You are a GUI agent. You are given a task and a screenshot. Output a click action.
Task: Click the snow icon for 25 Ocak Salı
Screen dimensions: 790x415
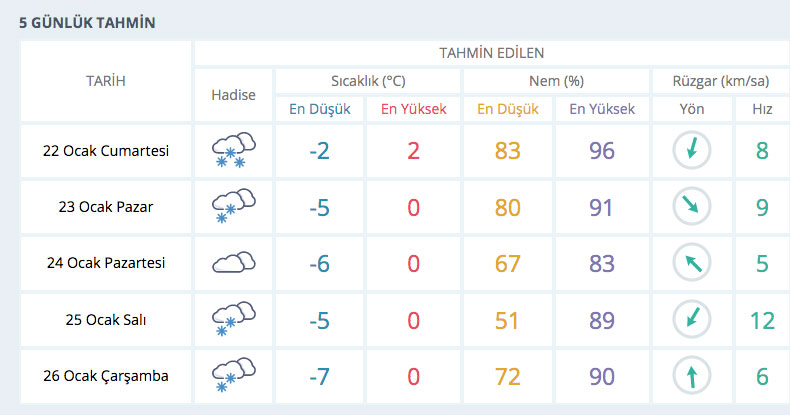coord(234,320)
